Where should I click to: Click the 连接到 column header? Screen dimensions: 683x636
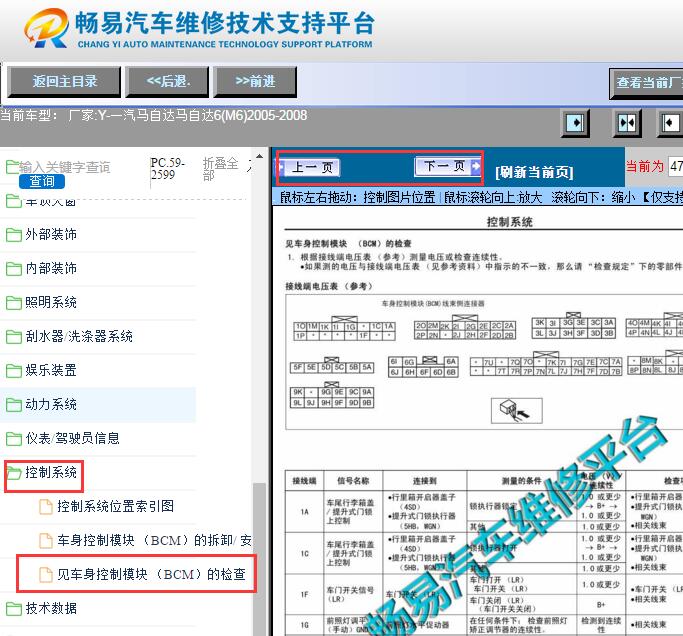[x=425, y=481]
